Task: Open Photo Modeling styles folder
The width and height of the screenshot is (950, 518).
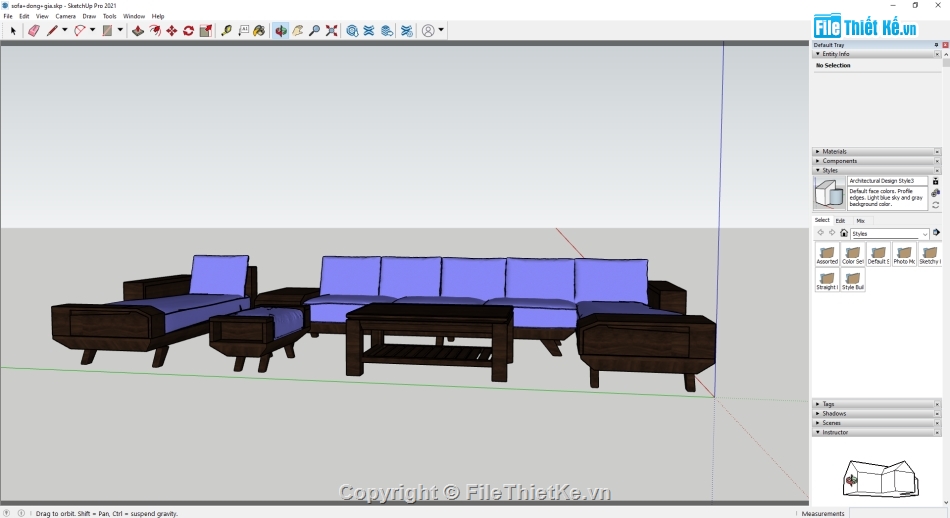Action: 904,254
